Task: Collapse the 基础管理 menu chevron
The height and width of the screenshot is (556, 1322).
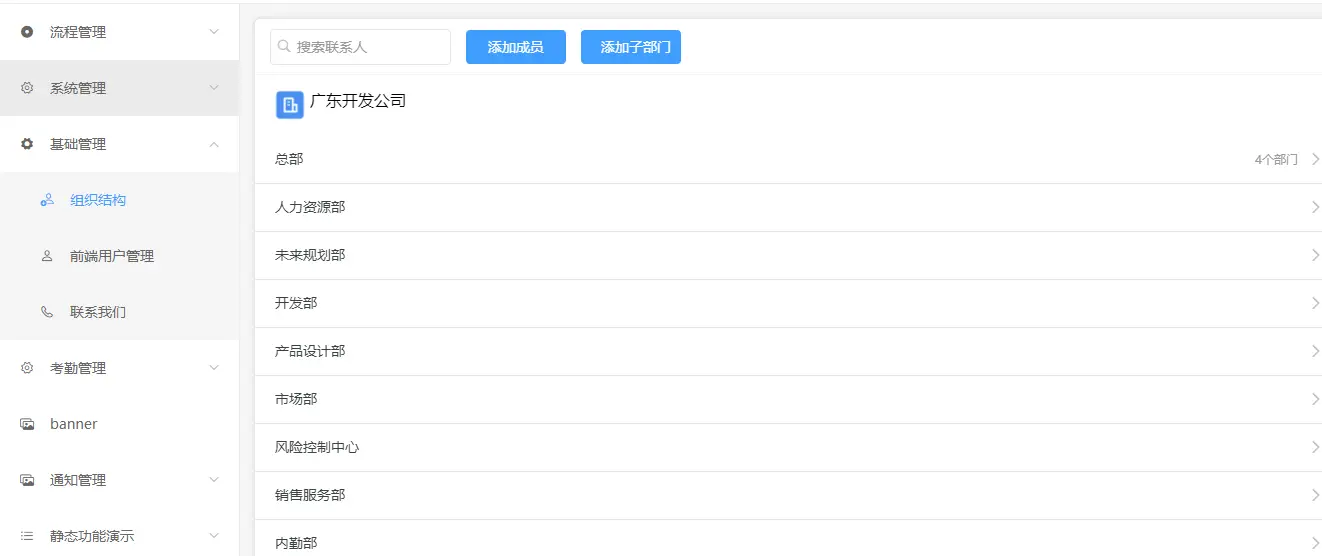Action: pyautogui.click(x=214, y=144)
